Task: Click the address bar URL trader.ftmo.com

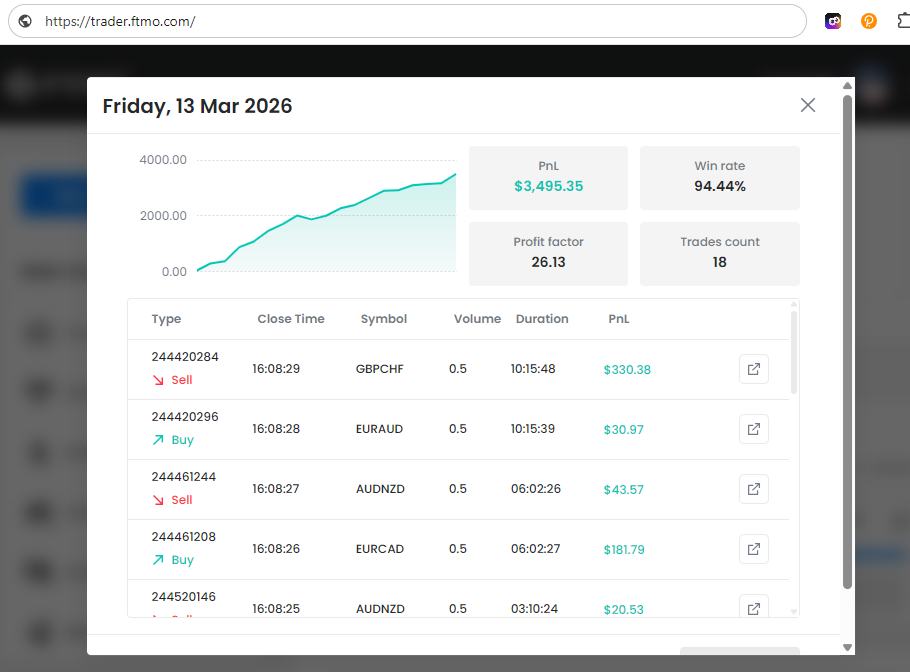Action: click(x=120, y=21)
